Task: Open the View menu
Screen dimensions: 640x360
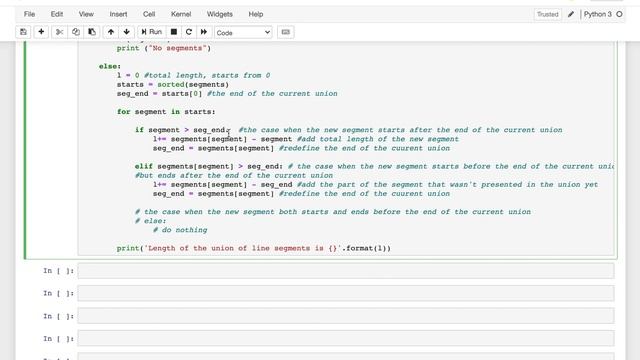Action: pyautogui.click(x=86, y=14)
